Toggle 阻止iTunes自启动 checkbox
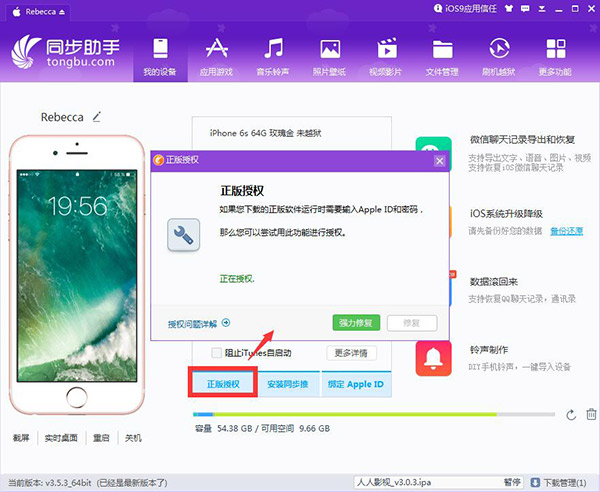Viewport: 600px width, 492px height. (217, 352)
